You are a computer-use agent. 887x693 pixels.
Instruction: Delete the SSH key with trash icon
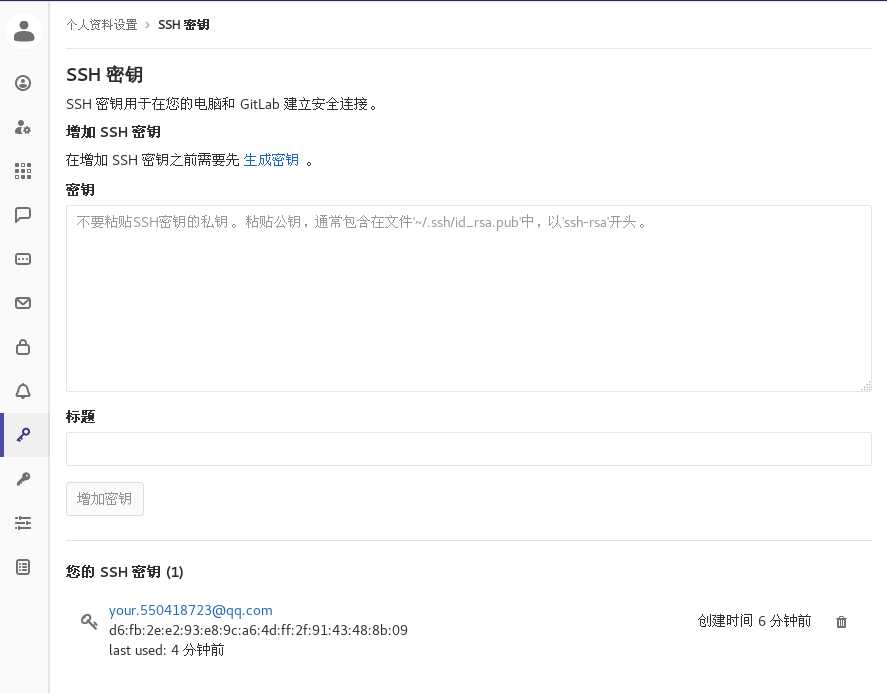(841, 622)
